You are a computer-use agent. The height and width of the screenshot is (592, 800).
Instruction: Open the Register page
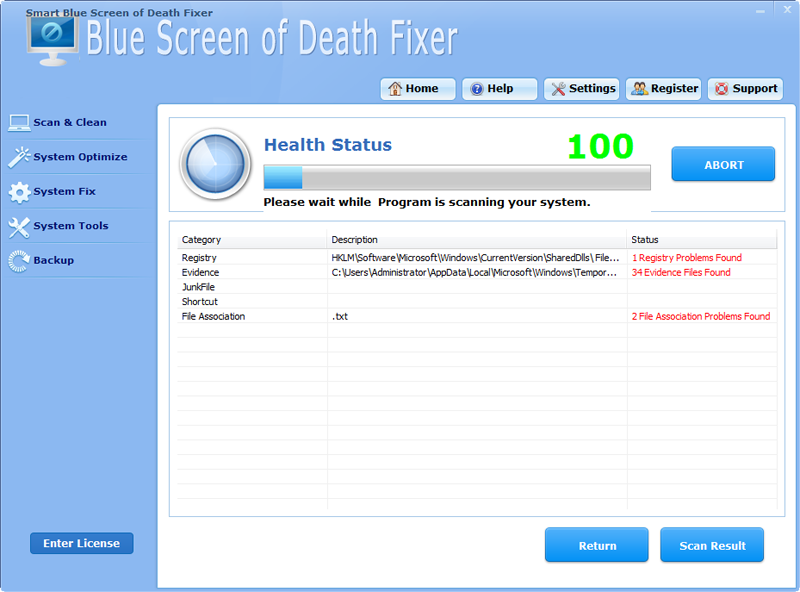tap(663, 88)
